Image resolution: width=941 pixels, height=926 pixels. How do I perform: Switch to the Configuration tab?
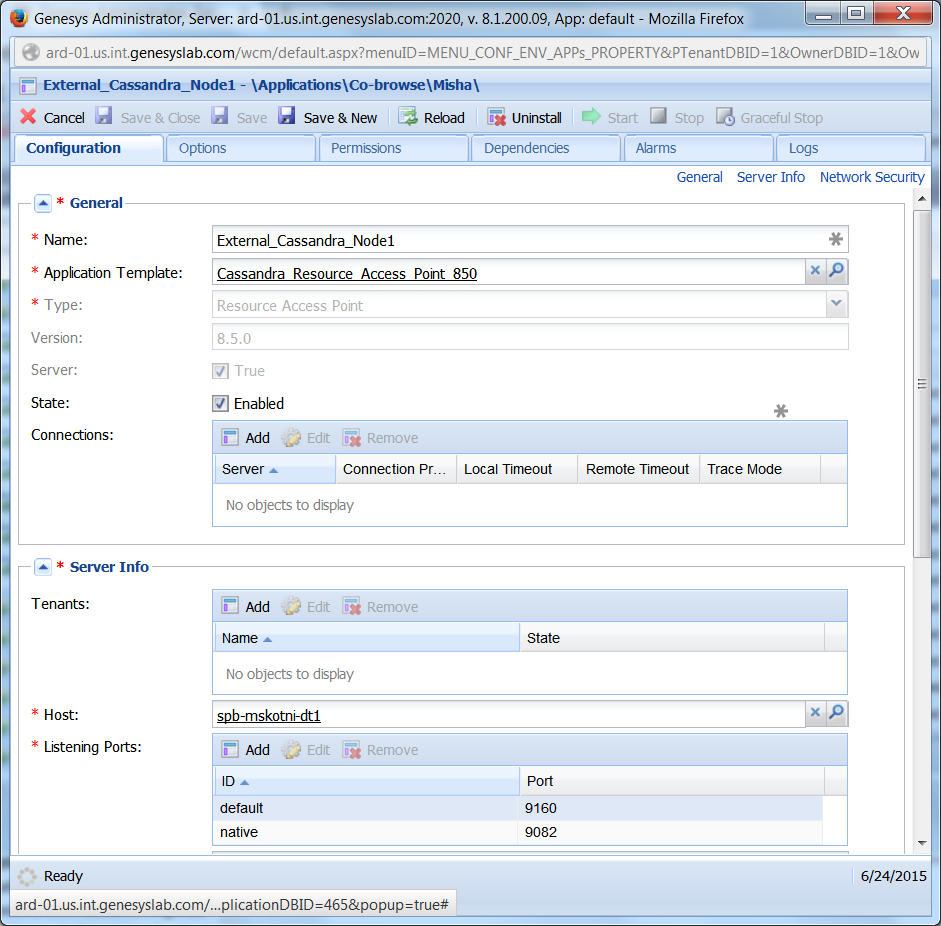(88, 148)
